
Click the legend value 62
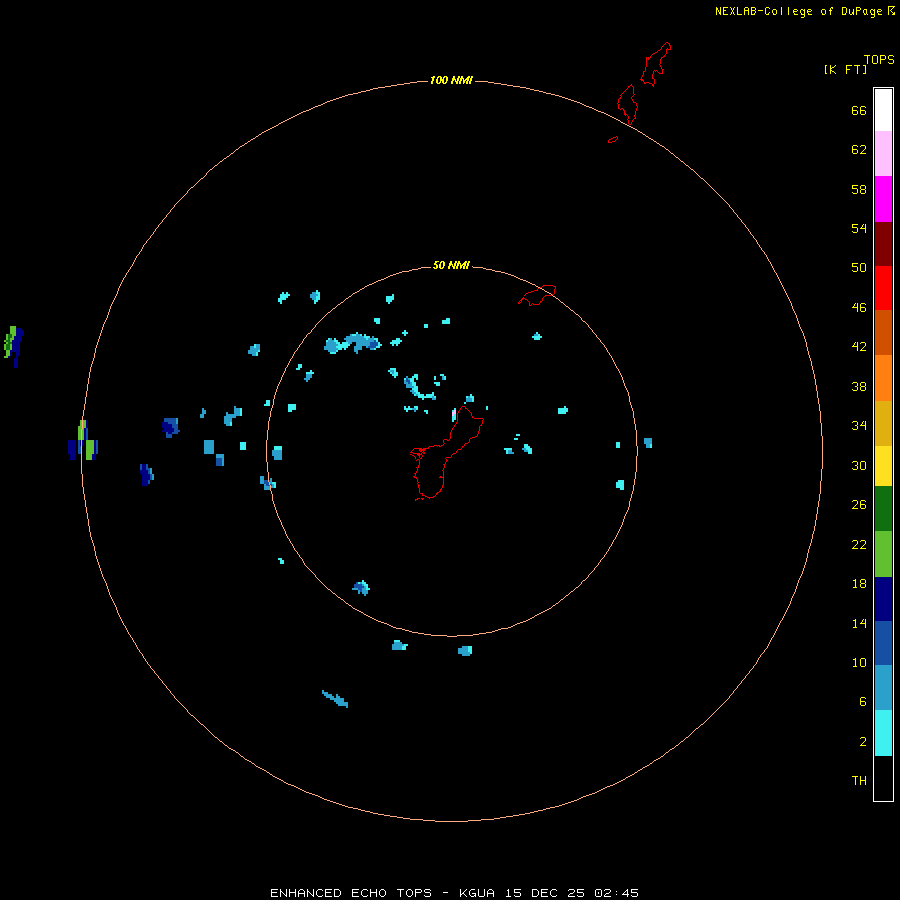859,150
